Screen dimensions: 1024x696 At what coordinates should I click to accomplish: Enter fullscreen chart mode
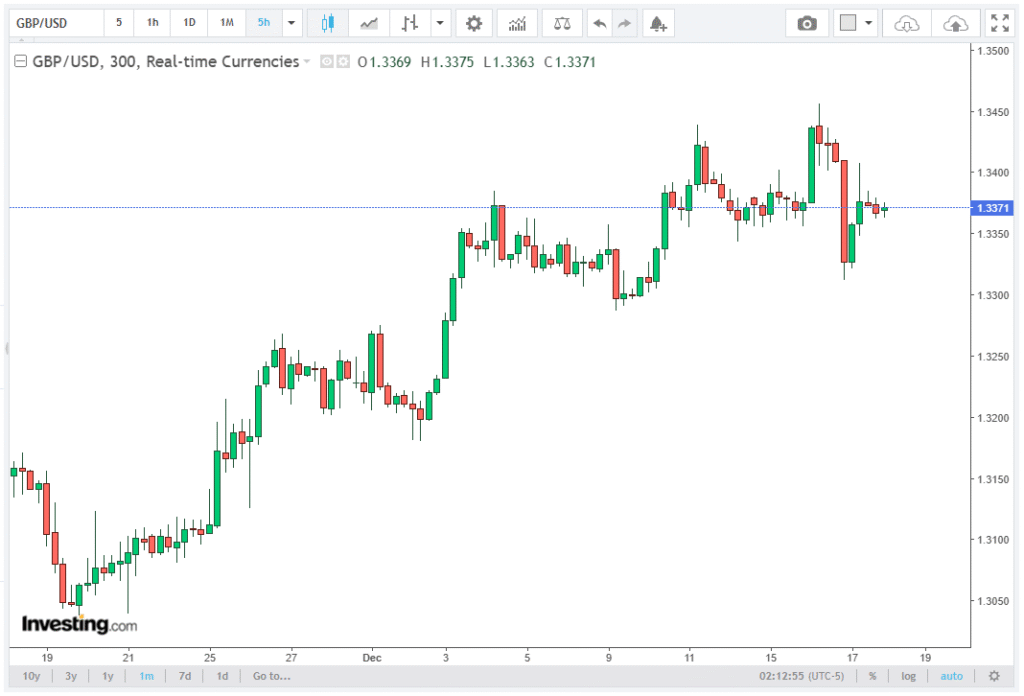pyautogui.click(x=998, y=23)
